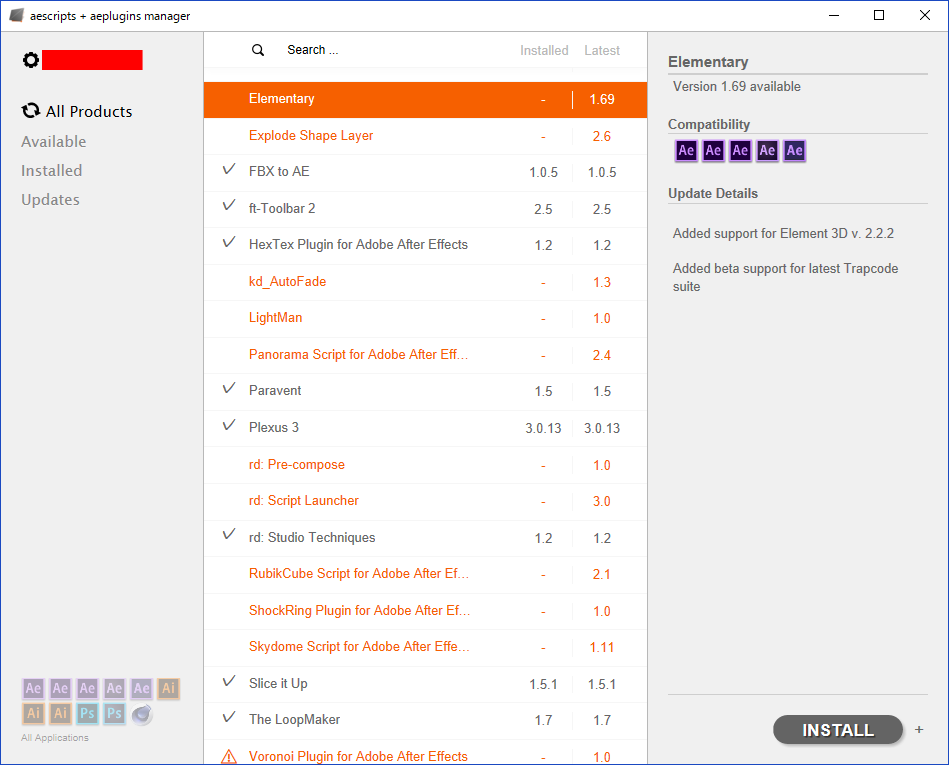Viewport: 949px width, 765px height.
Task: Open settings with the gear icon
Action: click(x=31, y=60)
